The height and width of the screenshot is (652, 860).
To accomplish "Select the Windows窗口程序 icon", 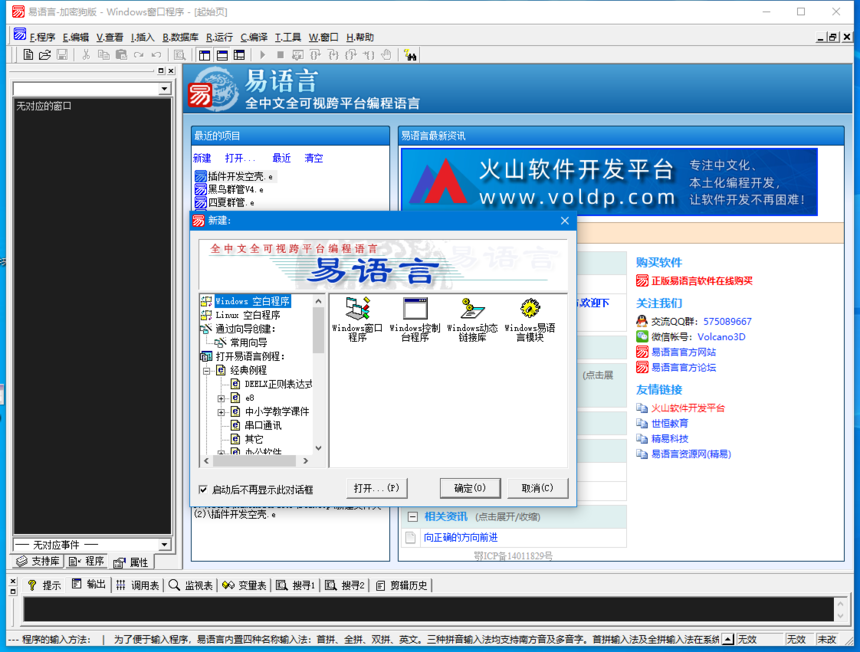I will point(357,319).
